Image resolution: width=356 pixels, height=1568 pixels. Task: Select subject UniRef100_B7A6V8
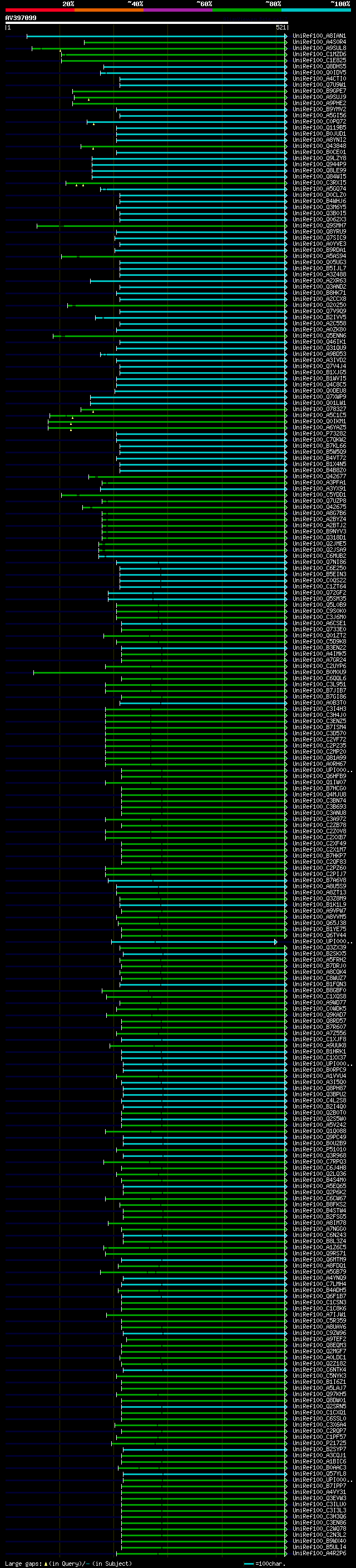coord(319,881)
